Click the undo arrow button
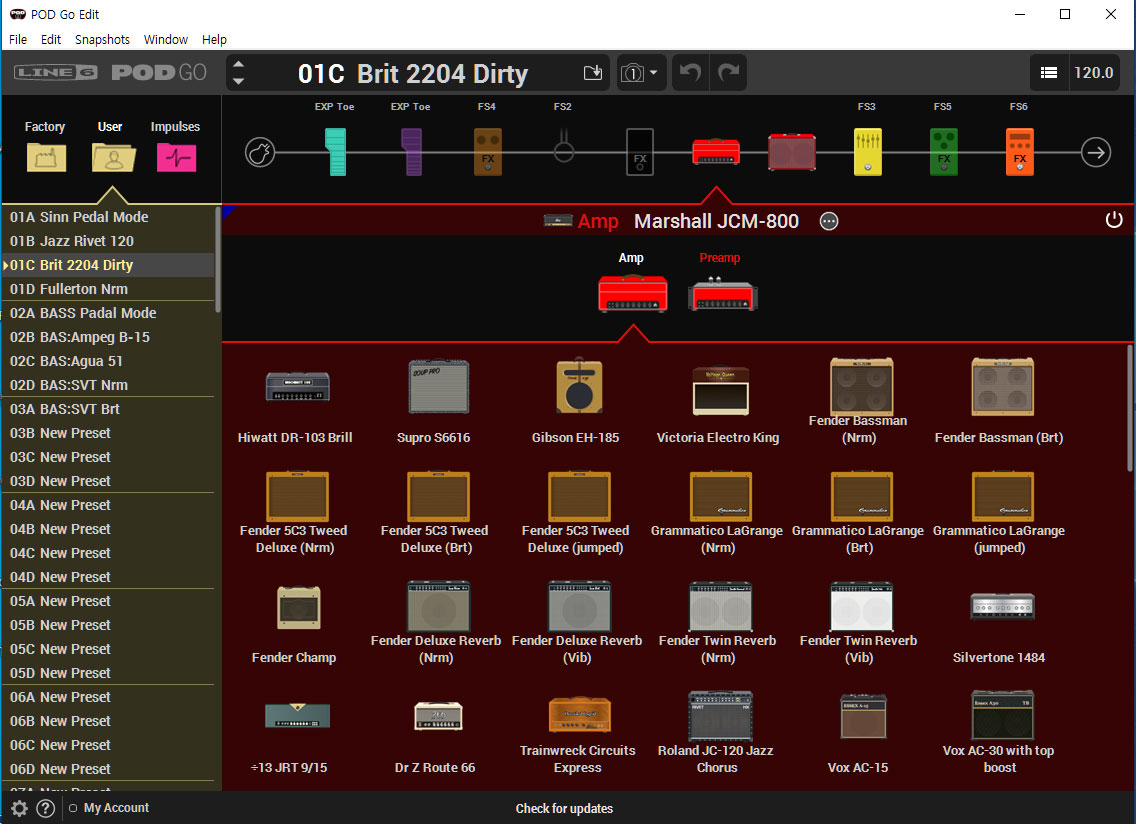 pyautogui.click(x=690, y=72)
